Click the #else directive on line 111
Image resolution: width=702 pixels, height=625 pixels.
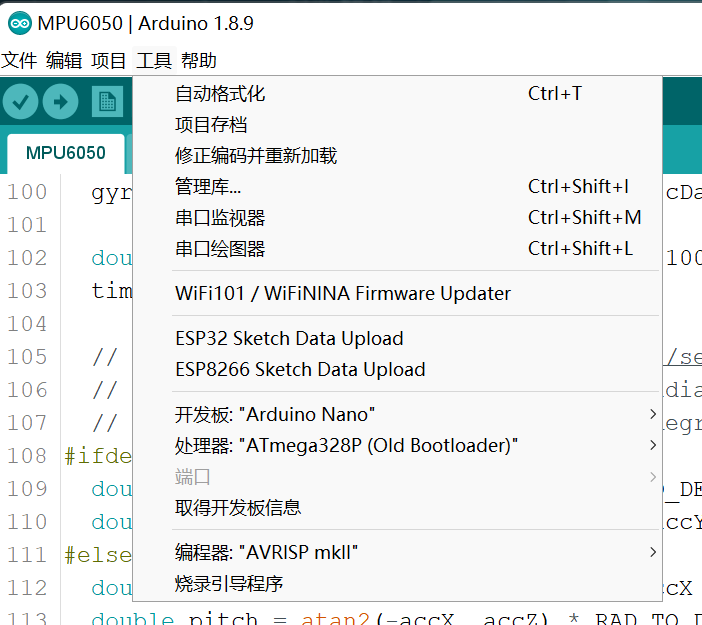click(x=98, y=555)
